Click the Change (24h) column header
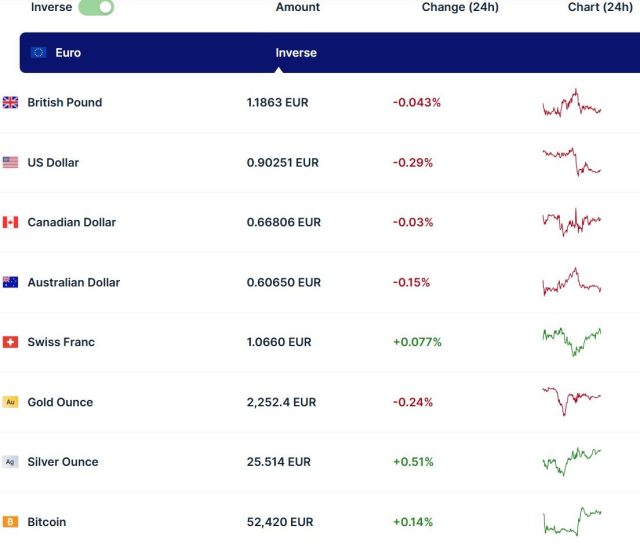 point(460,7)
